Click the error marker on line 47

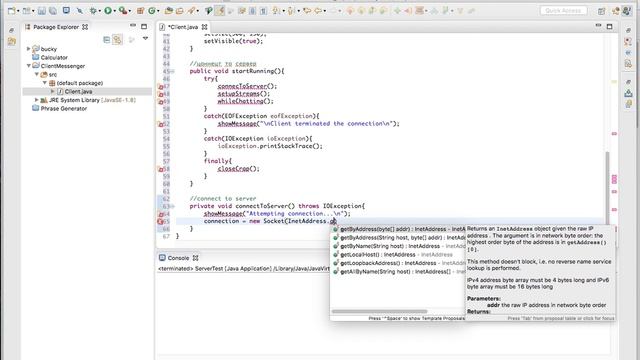click(x=160, y=87)
